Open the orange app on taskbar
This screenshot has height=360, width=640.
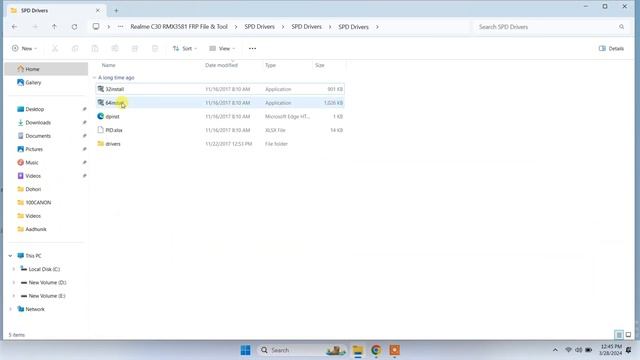[394, 350]
